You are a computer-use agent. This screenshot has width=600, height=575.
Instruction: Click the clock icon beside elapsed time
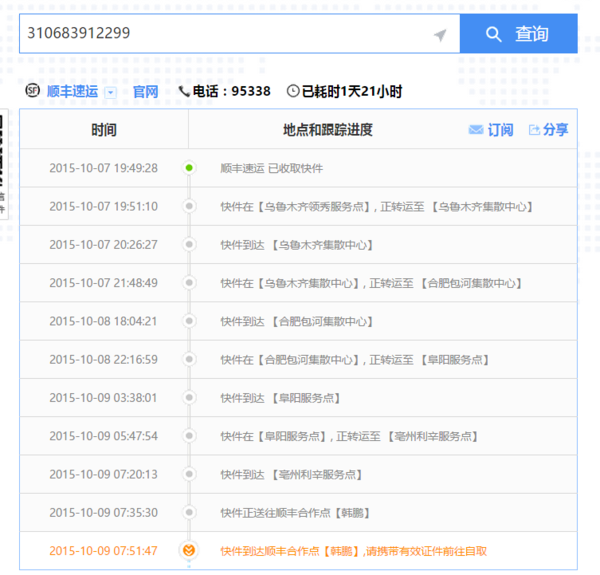[x=293, y=91]
